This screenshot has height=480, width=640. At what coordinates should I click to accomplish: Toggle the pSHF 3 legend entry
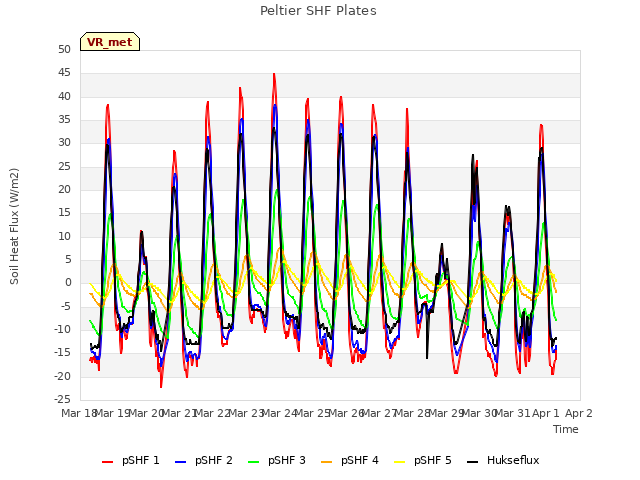(x=277, y=460)
